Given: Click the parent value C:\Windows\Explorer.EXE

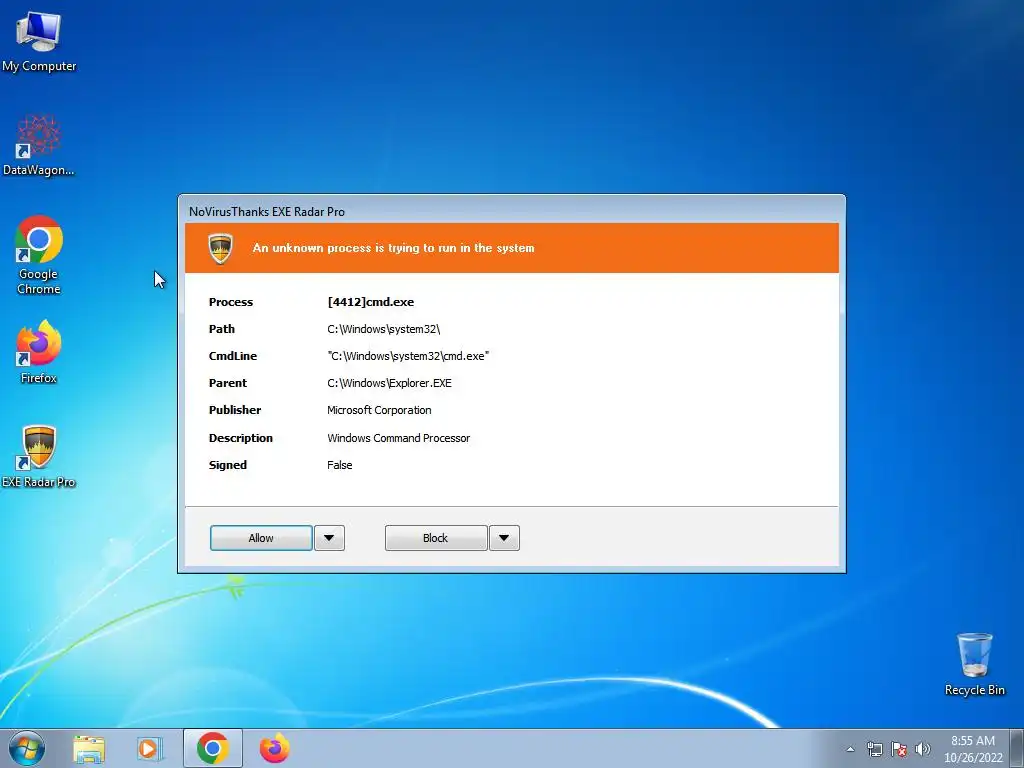Looking at the screenshot, I should click(x=389, y=383).
